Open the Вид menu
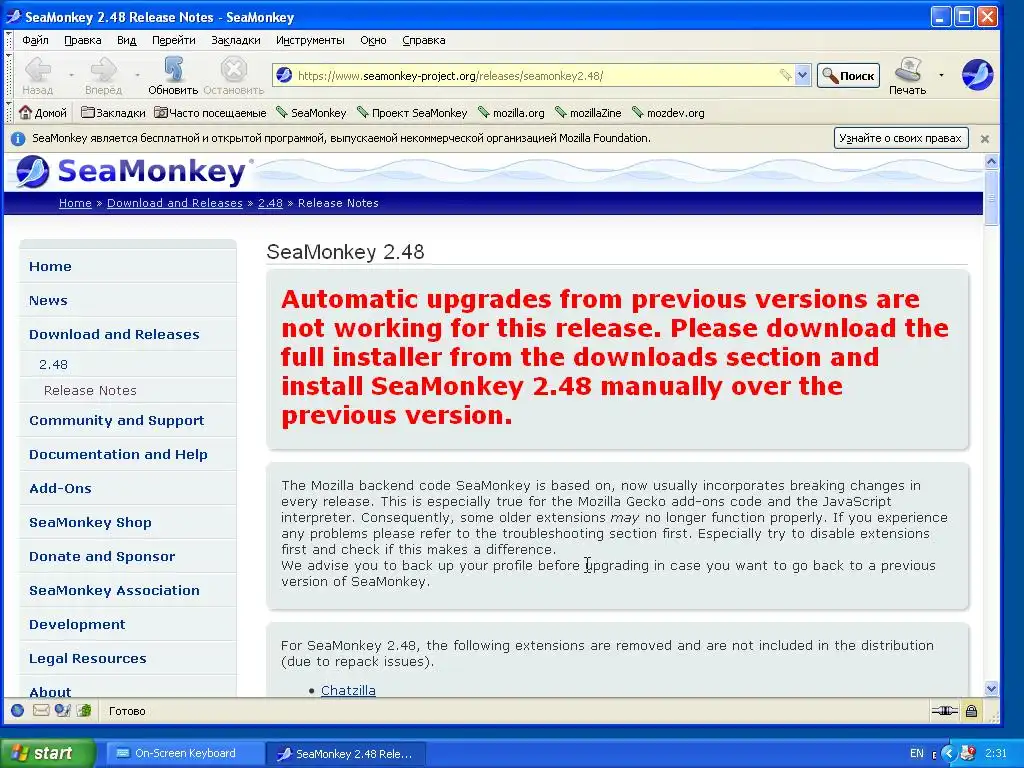Image resolution: width=1024 pixels, height=768 pixels. click(127, 40)
